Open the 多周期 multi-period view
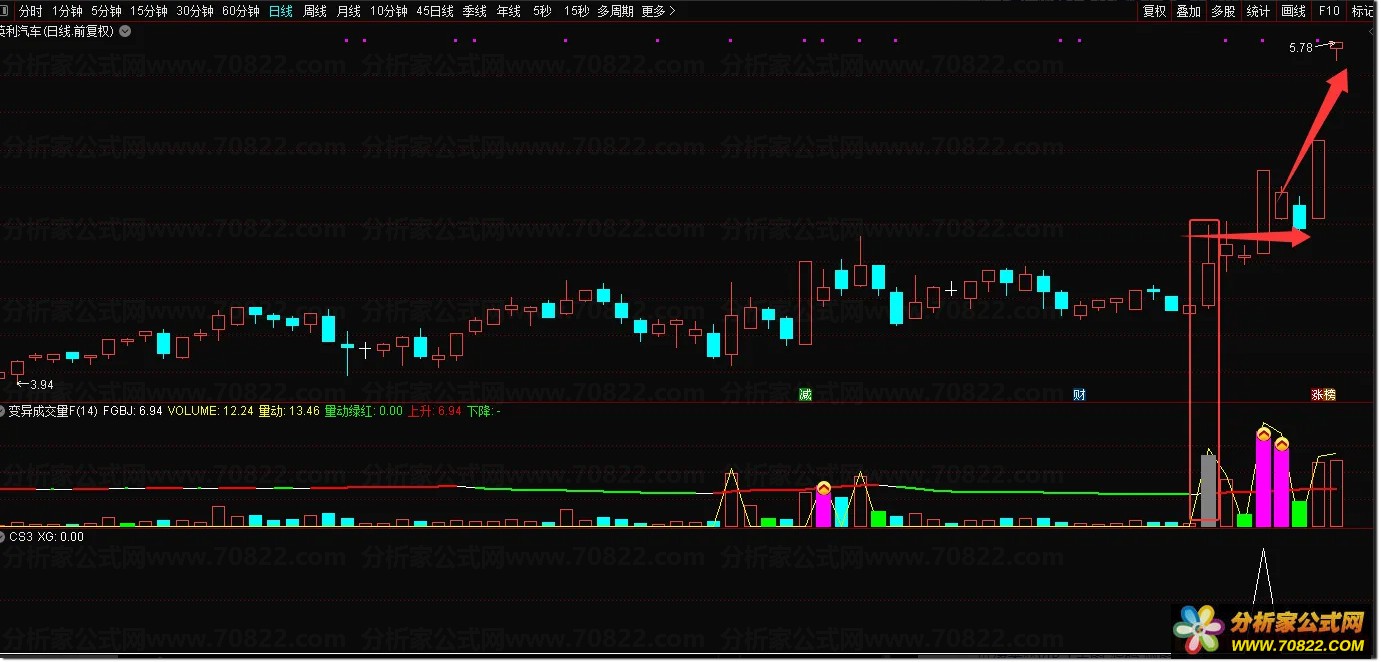1381x662 pixels. click(615, 11)
